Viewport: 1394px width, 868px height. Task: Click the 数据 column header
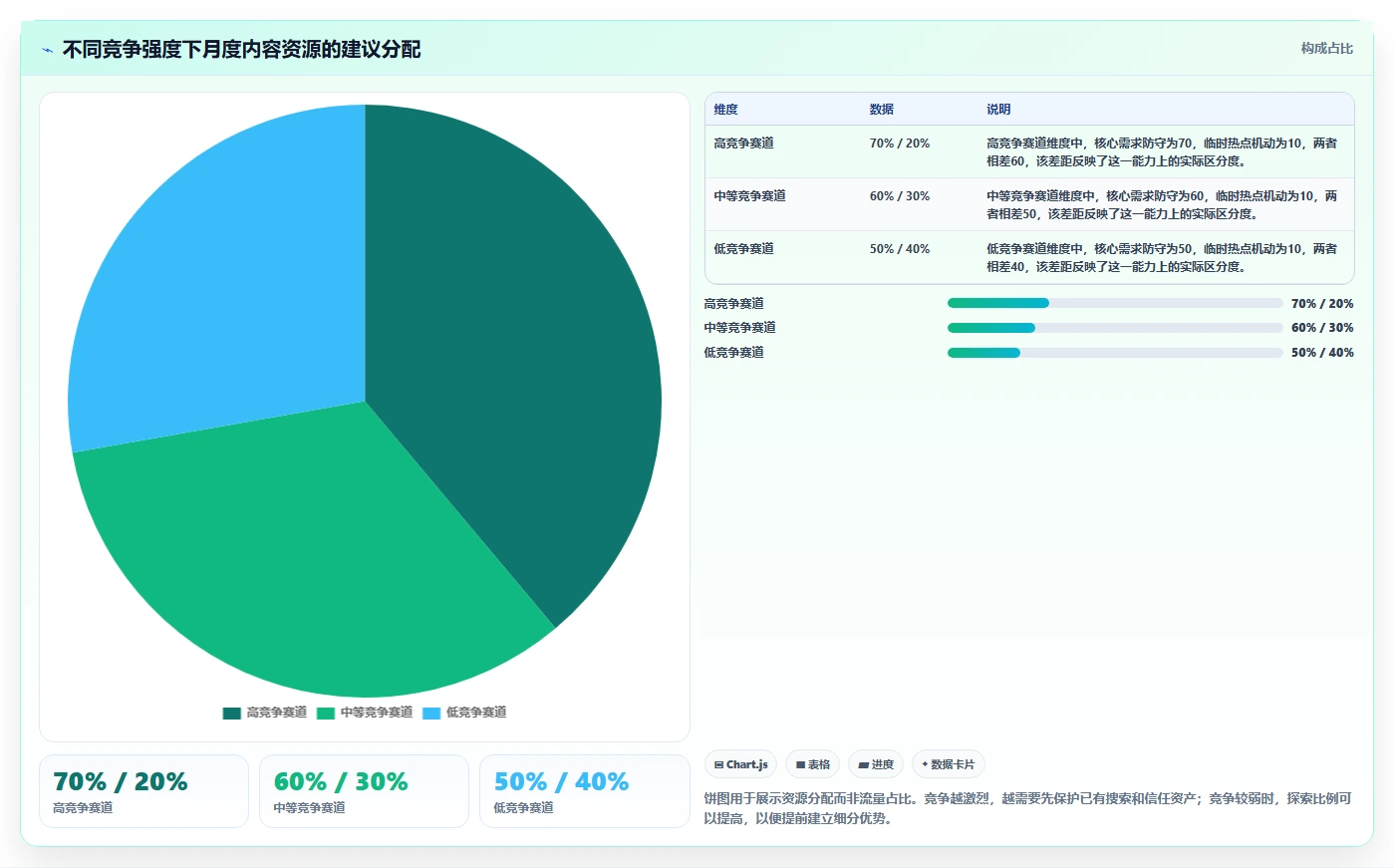(x=881, y=110)
